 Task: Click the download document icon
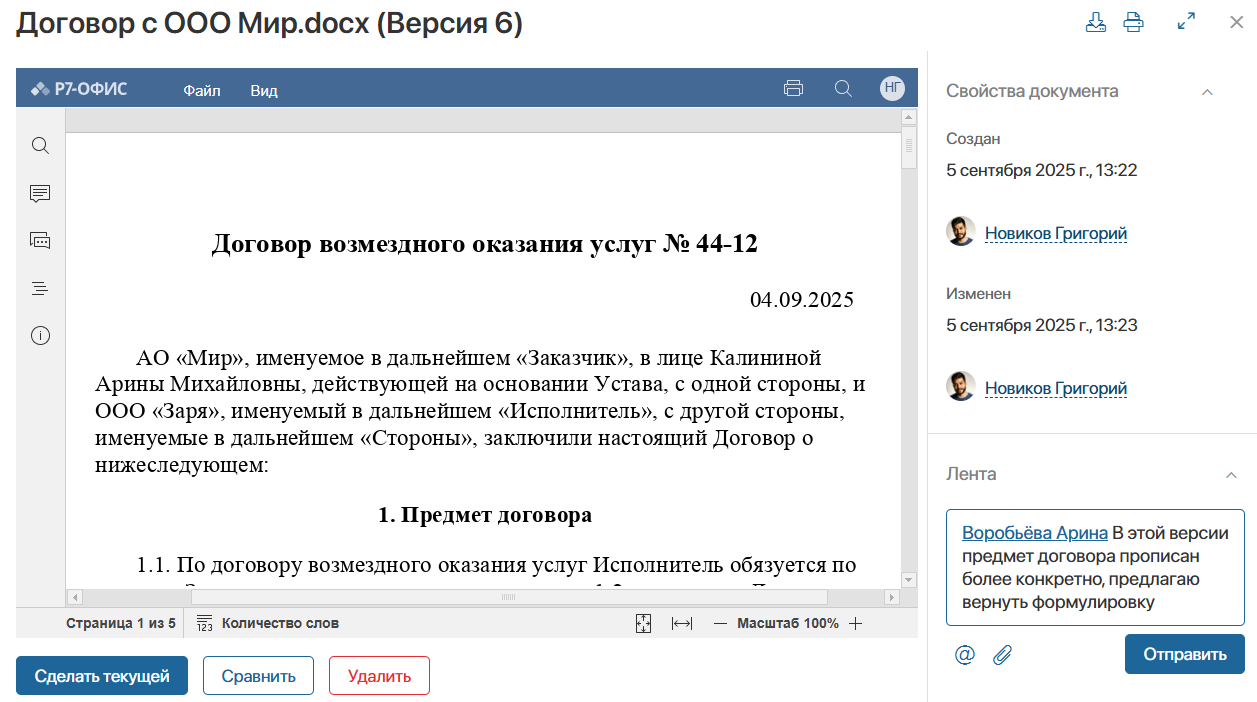(1096, 22)
